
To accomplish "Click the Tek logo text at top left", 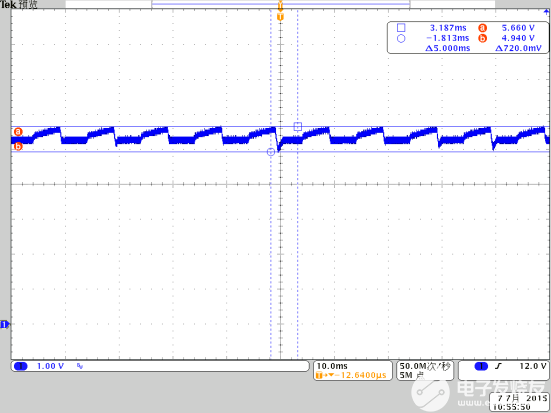I will (8, 5).
